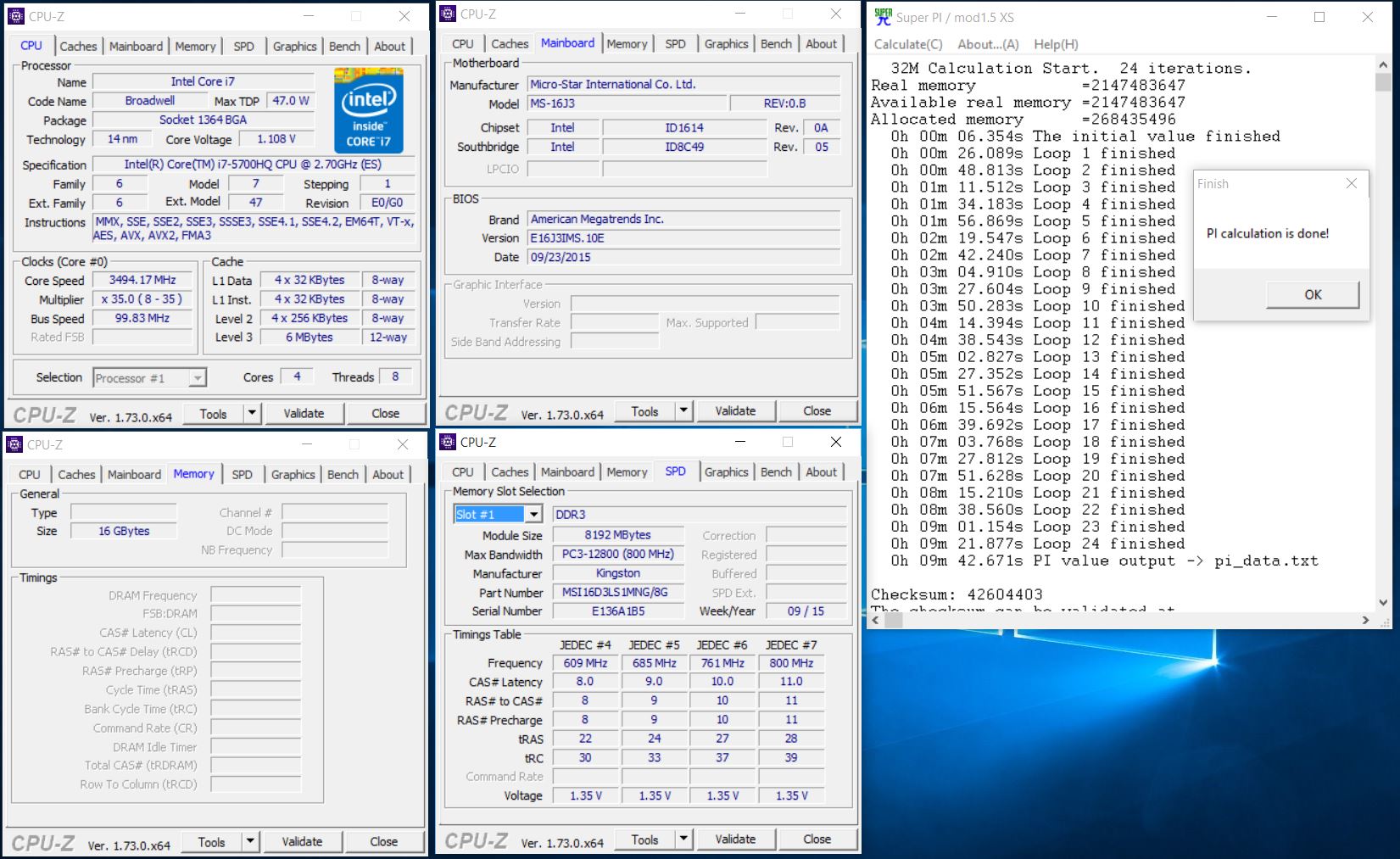Click the Specification field i7-5700HQ
Image resolution: width=1400 pixels, height=859 pixels.
(x=254, y=165)
